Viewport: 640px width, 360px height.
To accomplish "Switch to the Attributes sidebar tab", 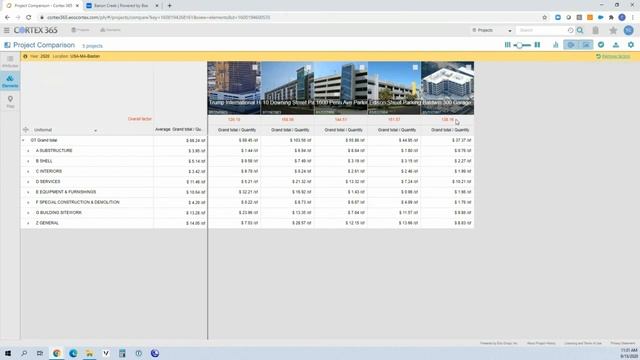I will click(x=10, y=62).
